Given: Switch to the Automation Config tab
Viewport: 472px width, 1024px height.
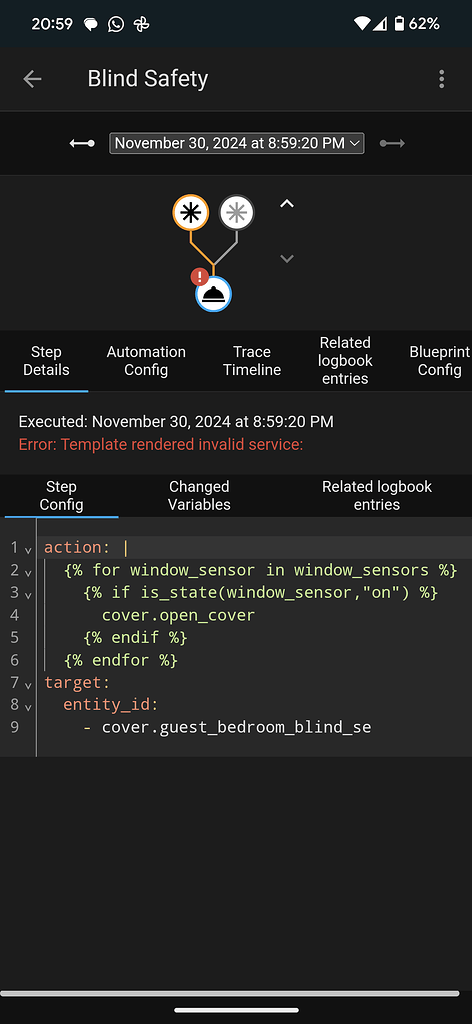Looking at the screenshot, I should [146, 360].
